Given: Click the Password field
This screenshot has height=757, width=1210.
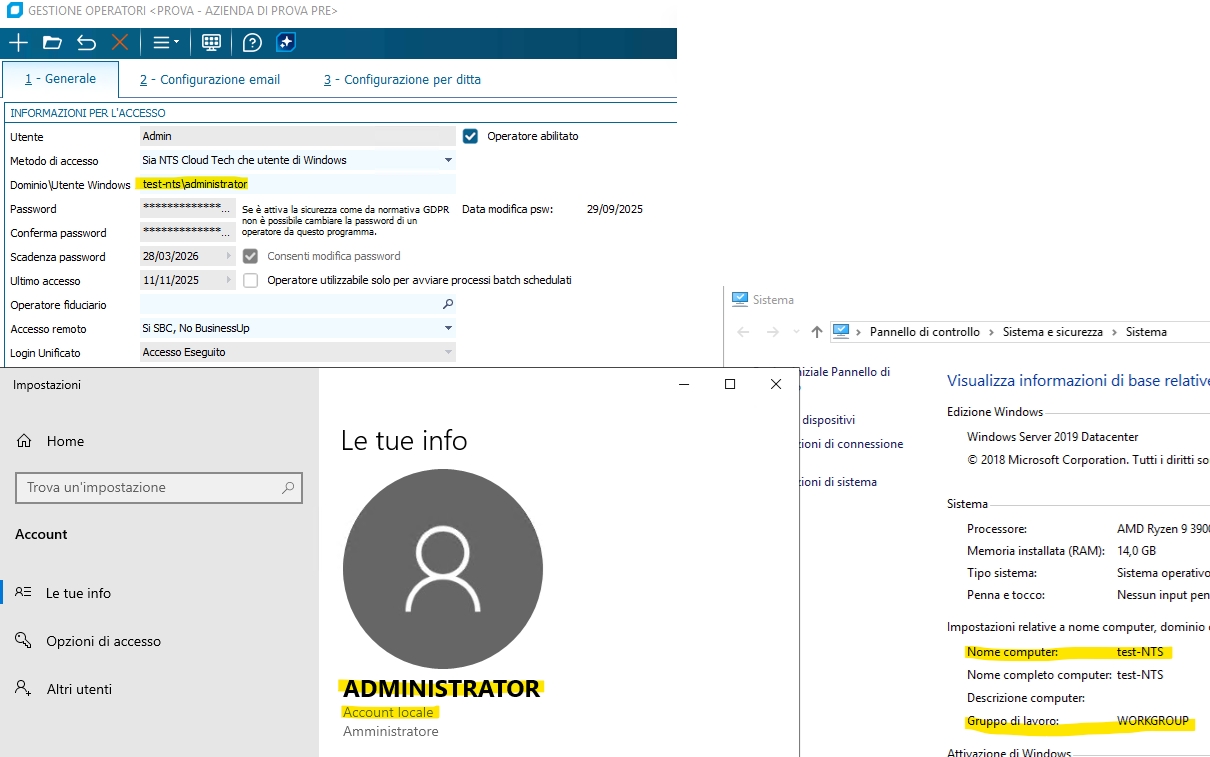Looking at the screenshot, I should pos(188,208).
